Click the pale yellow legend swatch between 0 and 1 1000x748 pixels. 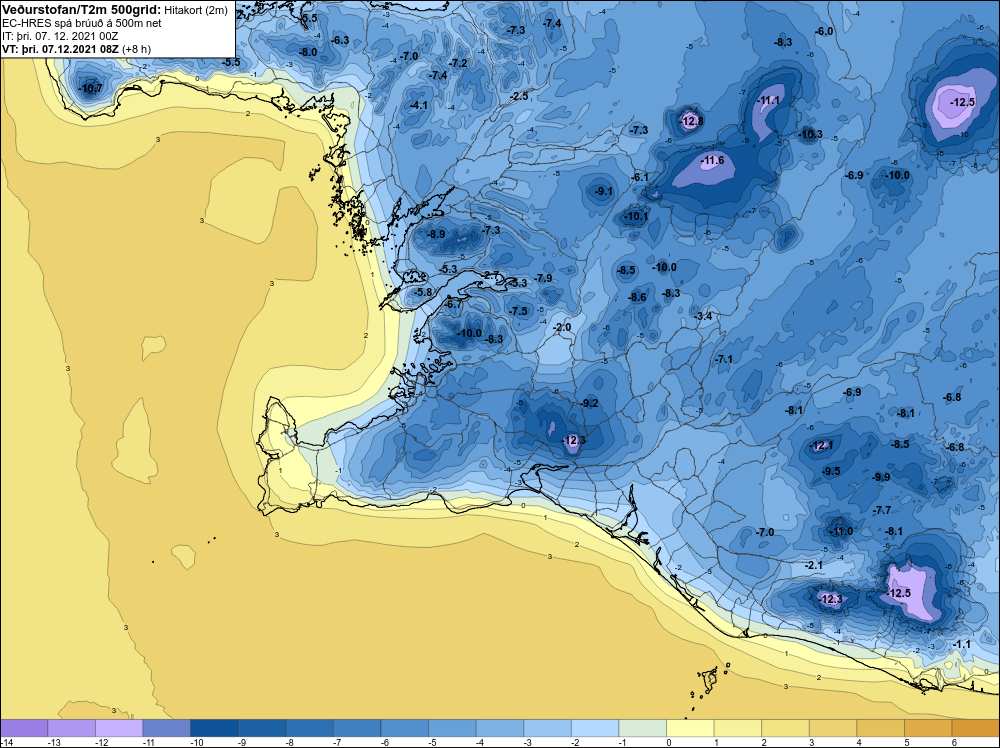pyautogui.click(x=690, y=728)
